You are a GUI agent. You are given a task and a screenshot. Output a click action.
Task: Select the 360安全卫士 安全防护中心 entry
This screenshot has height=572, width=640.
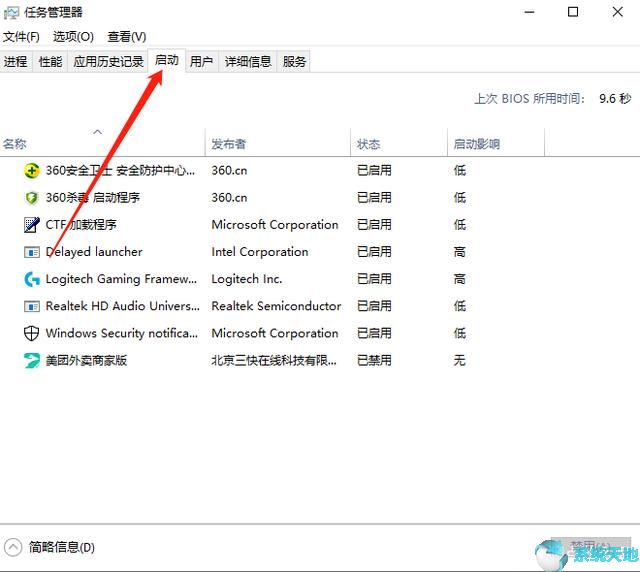coord(120,170)
